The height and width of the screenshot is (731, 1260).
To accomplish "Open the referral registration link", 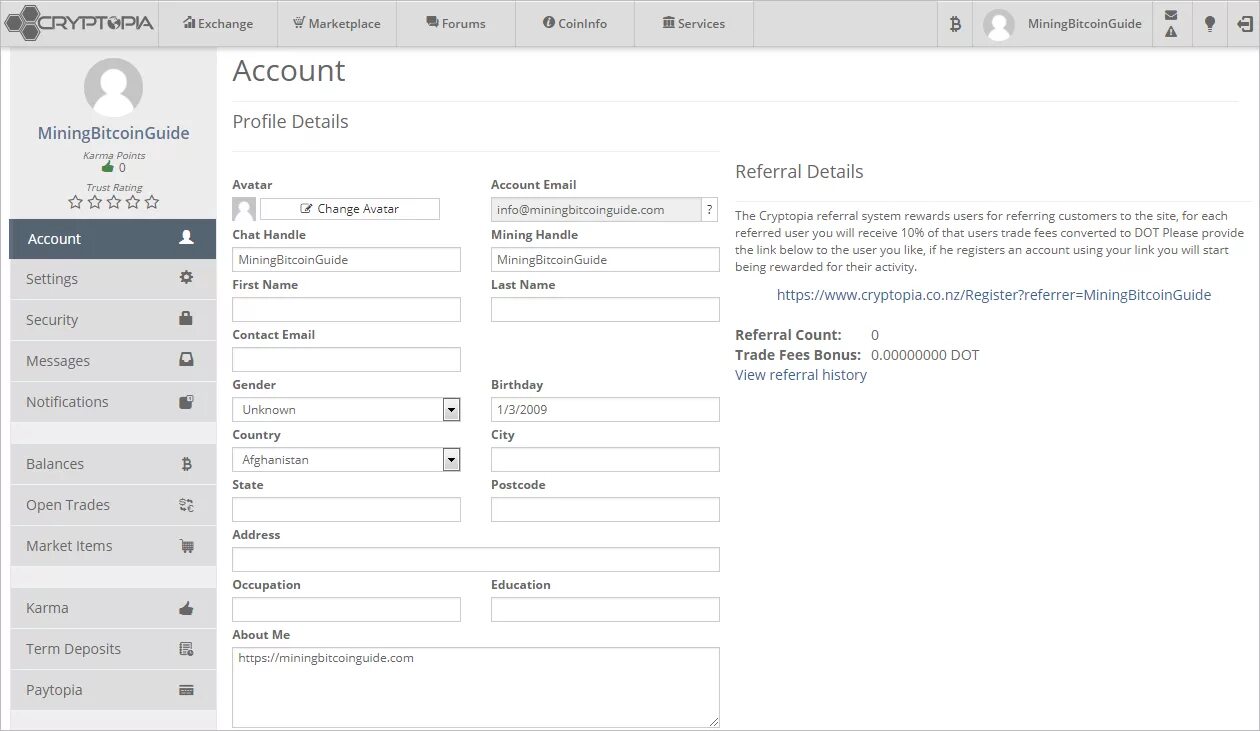I will coord(994,295).
